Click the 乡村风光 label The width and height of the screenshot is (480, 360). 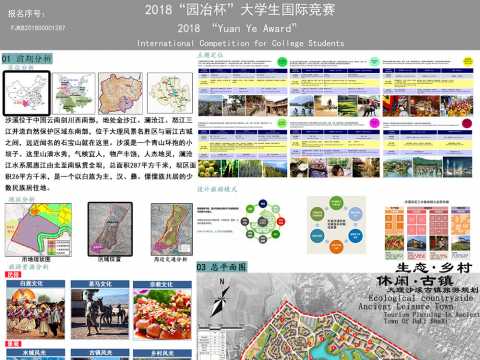pos(162,353)
